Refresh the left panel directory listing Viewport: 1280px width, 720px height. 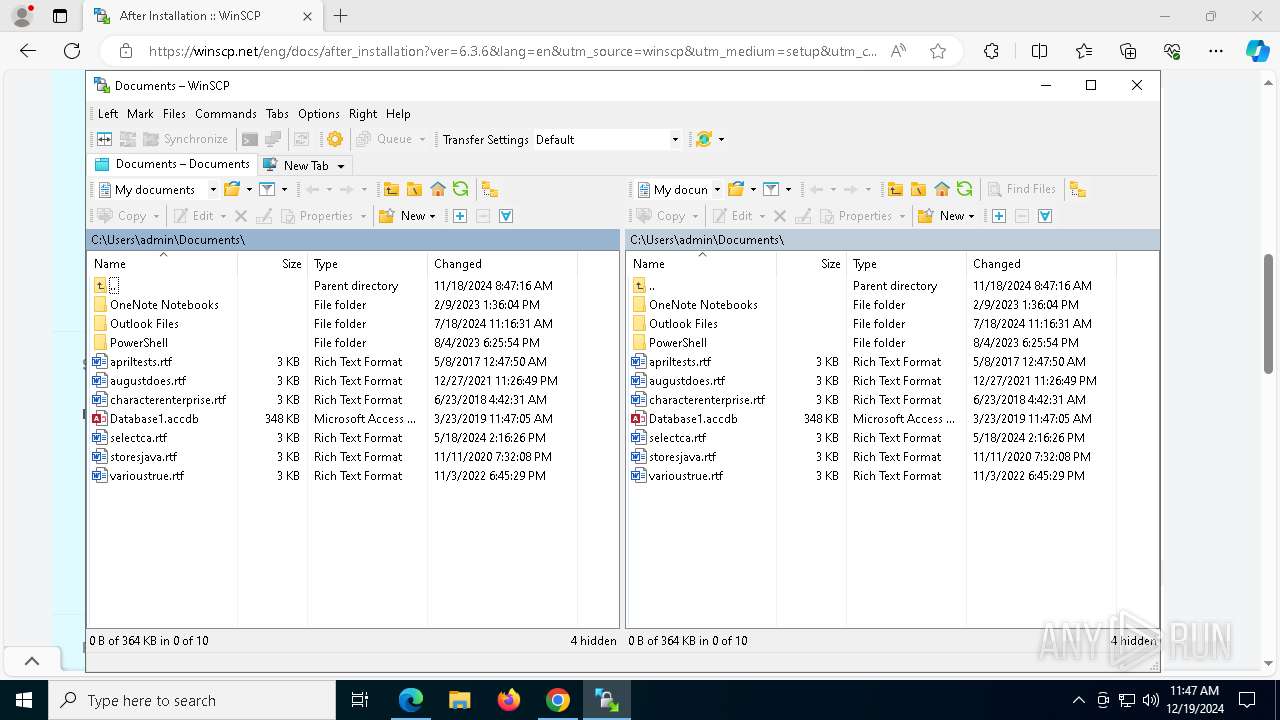click(460, 189)
